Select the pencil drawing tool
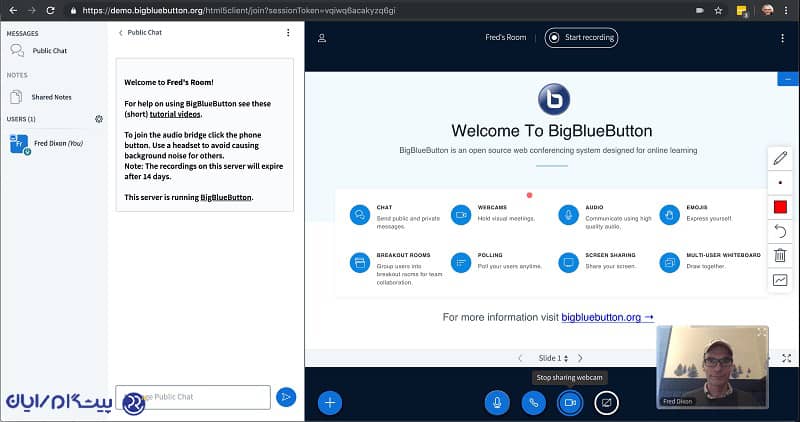 [780, 159]
